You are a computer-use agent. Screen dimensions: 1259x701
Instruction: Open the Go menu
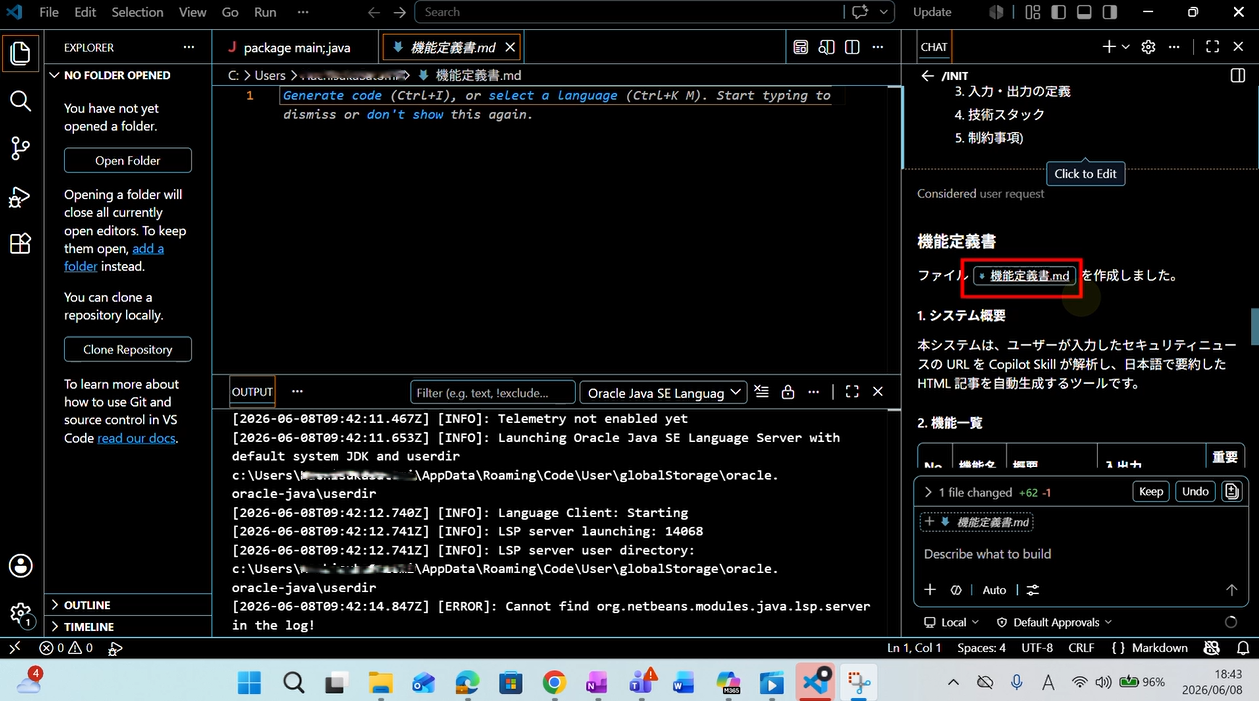[x=230, y=12]
